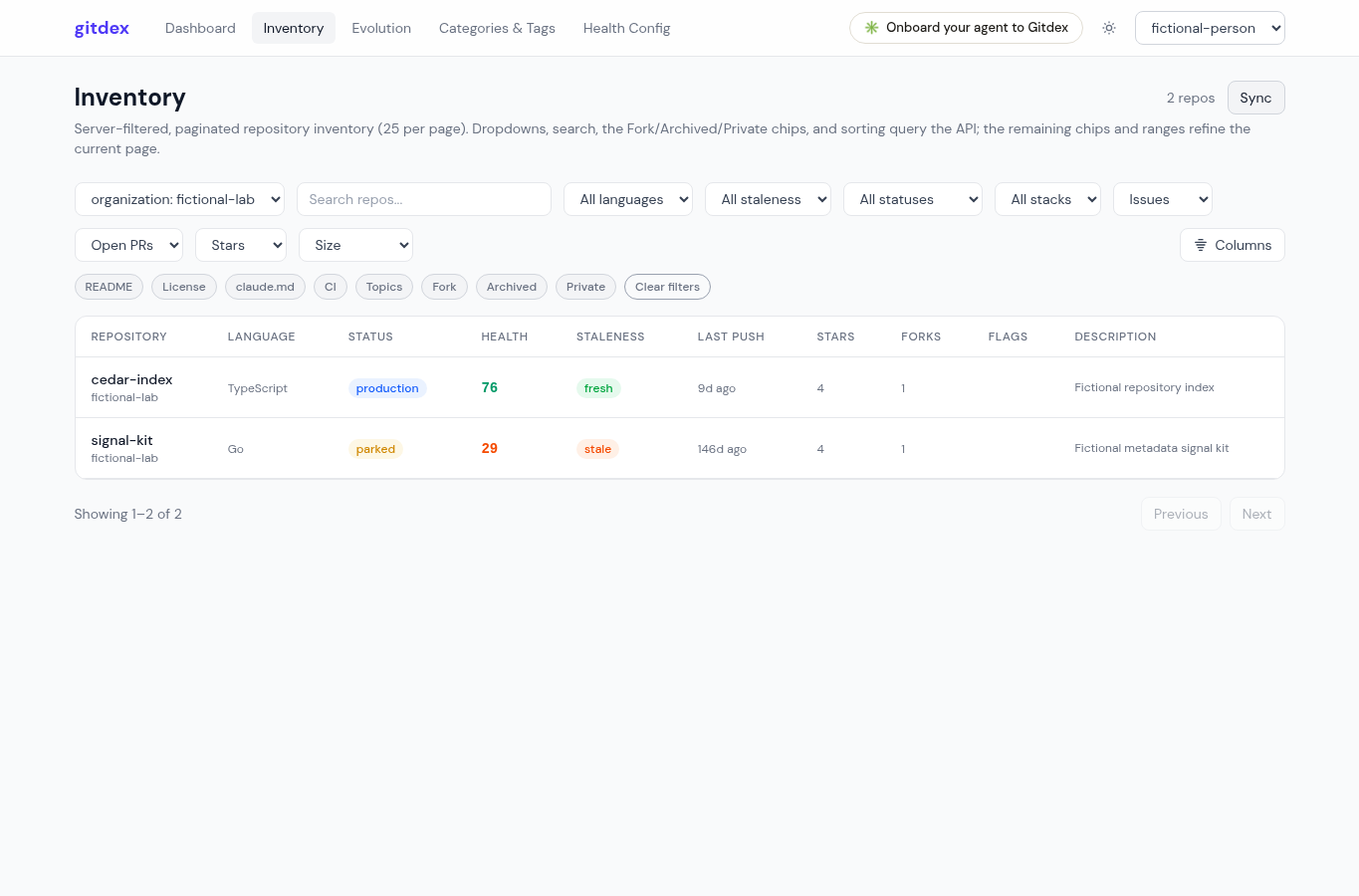Open the All statuses dropdown
1359x896 pixels.
[913, 199]
